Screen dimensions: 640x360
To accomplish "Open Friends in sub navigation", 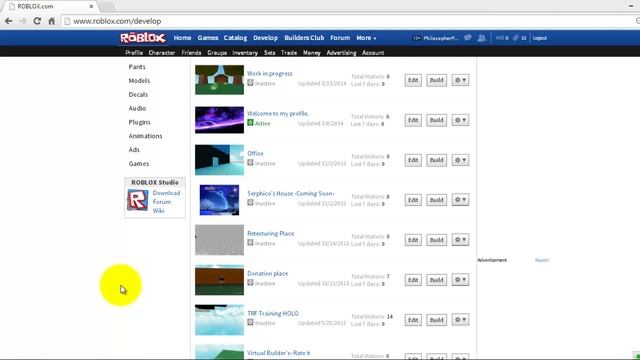I will click(x=191, y=53).
